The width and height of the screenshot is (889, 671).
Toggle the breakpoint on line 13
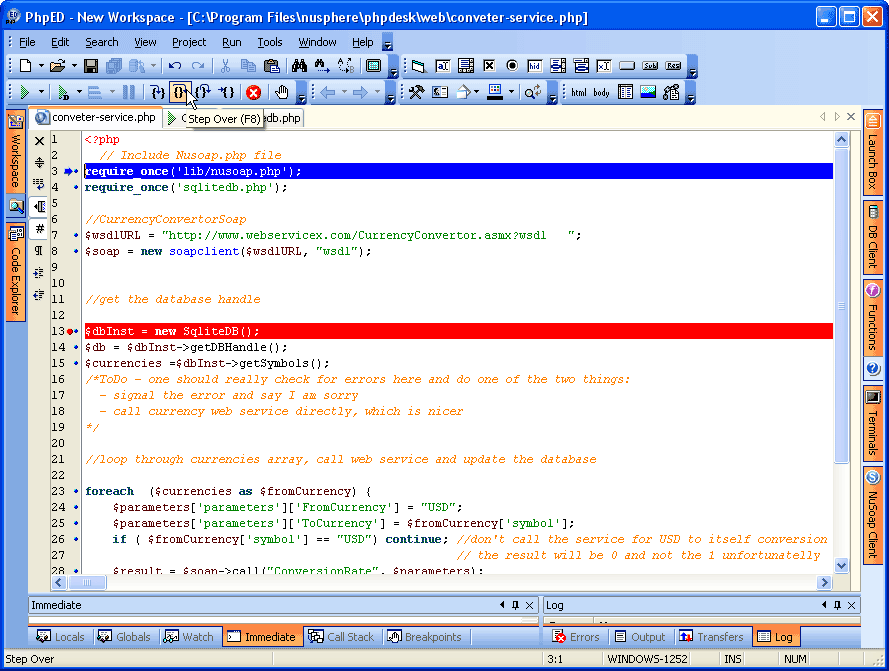coord(69,331)
